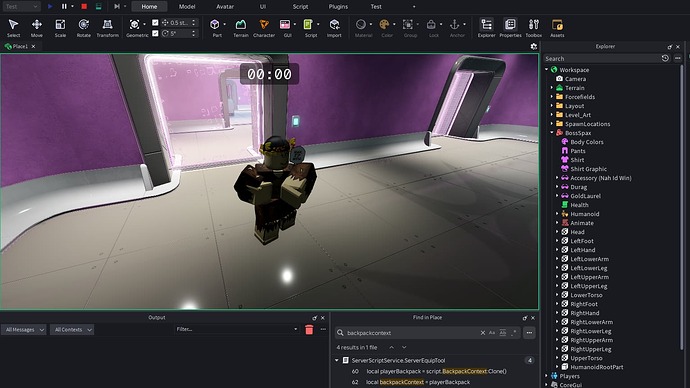Toggle the Properties panel button

click(510, 28)
